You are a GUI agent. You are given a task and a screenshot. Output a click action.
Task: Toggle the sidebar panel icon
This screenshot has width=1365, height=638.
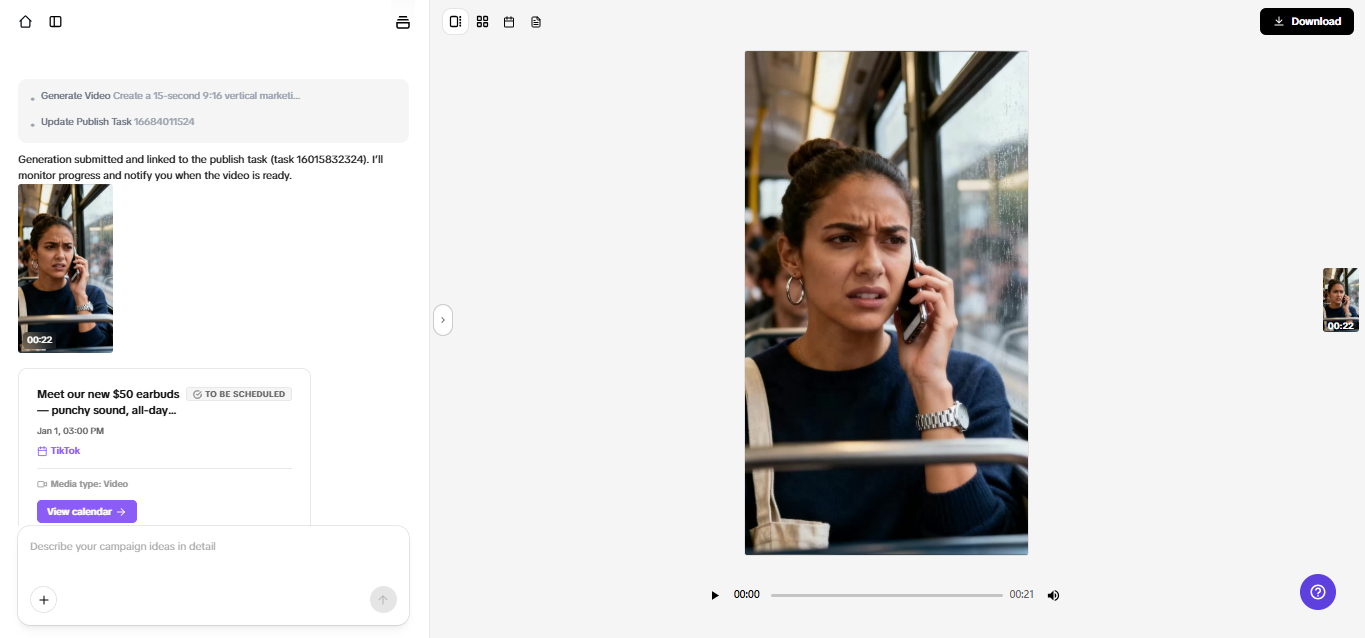click(55, 21)
